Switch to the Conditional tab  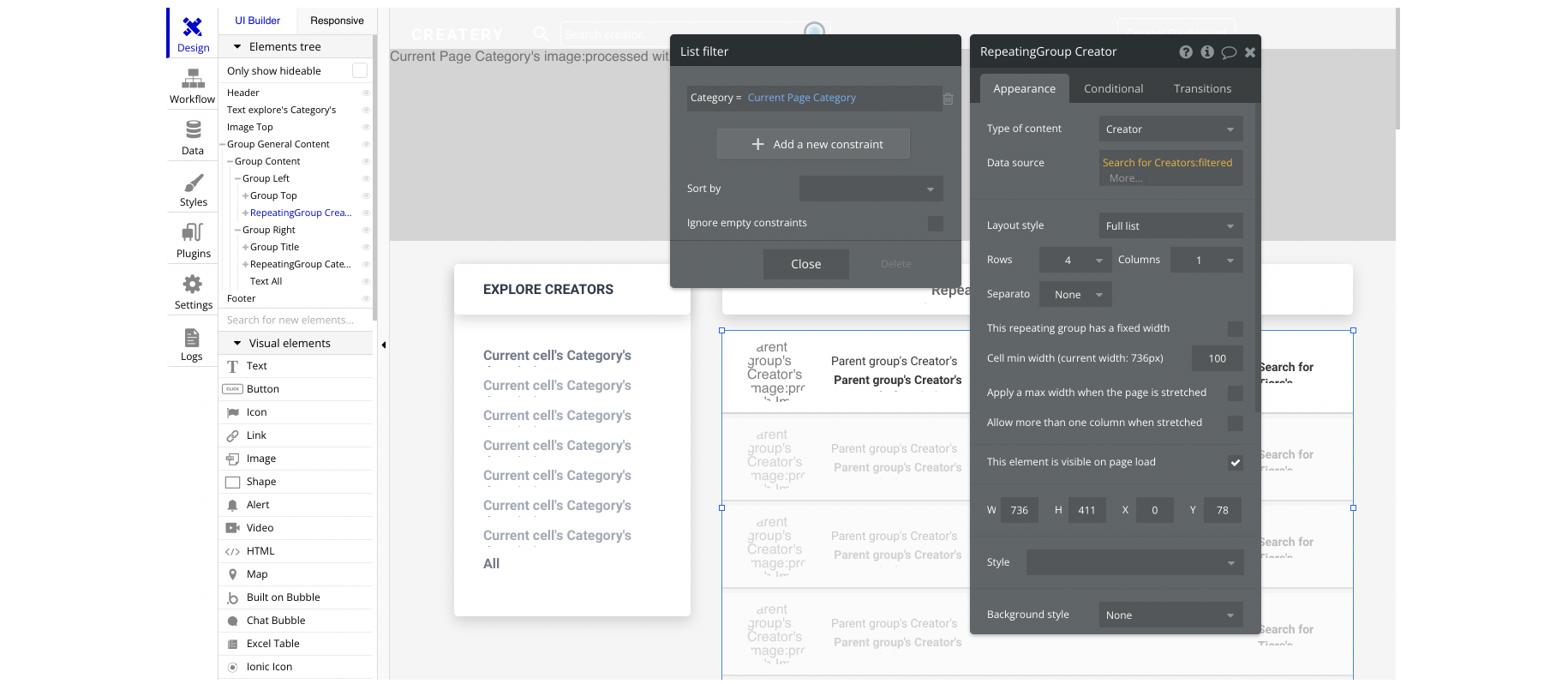tap(1113, 88)
